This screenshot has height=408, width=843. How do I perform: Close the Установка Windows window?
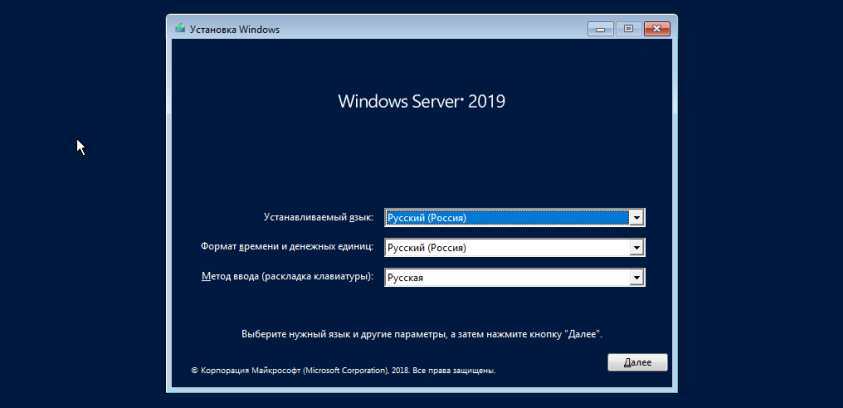[656, 29]
